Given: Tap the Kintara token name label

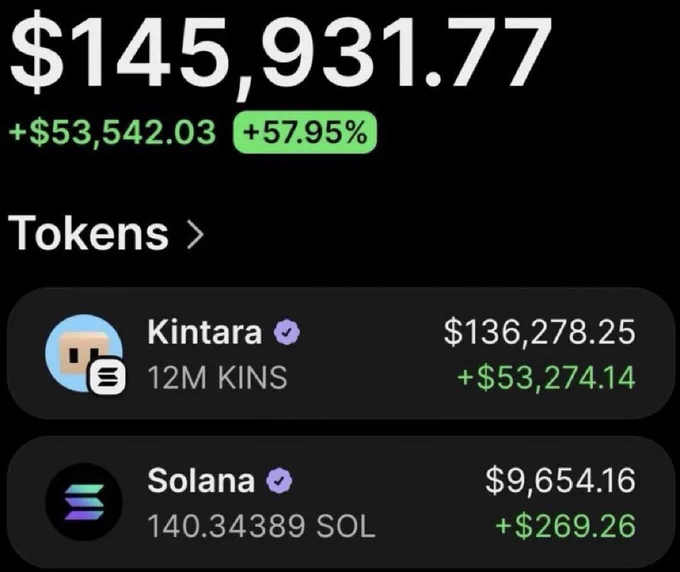Looking at the screenshot, I should pyautogui.click(x=205, y=332).
